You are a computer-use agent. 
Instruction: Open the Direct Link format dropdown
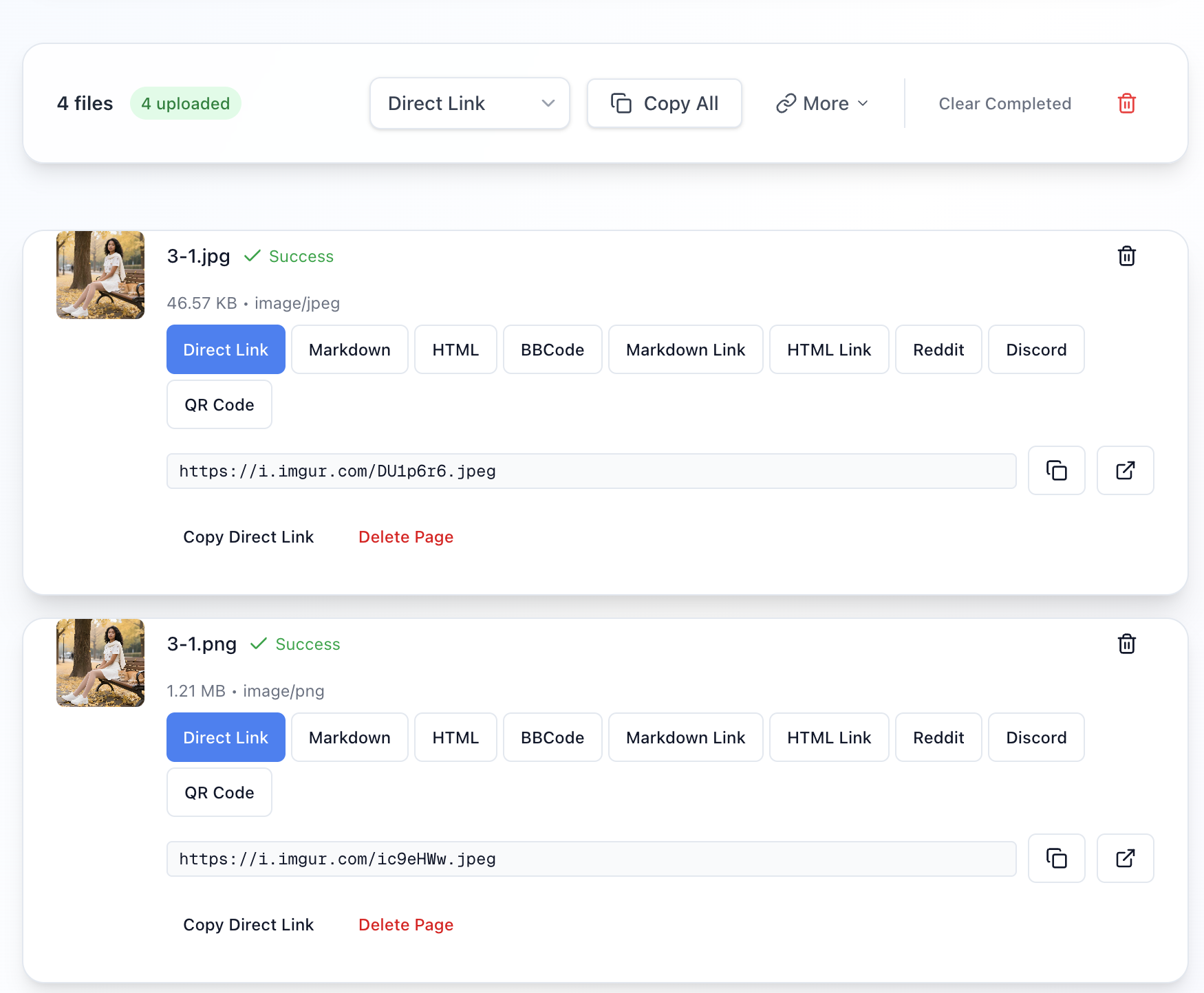tap(470, 104)
